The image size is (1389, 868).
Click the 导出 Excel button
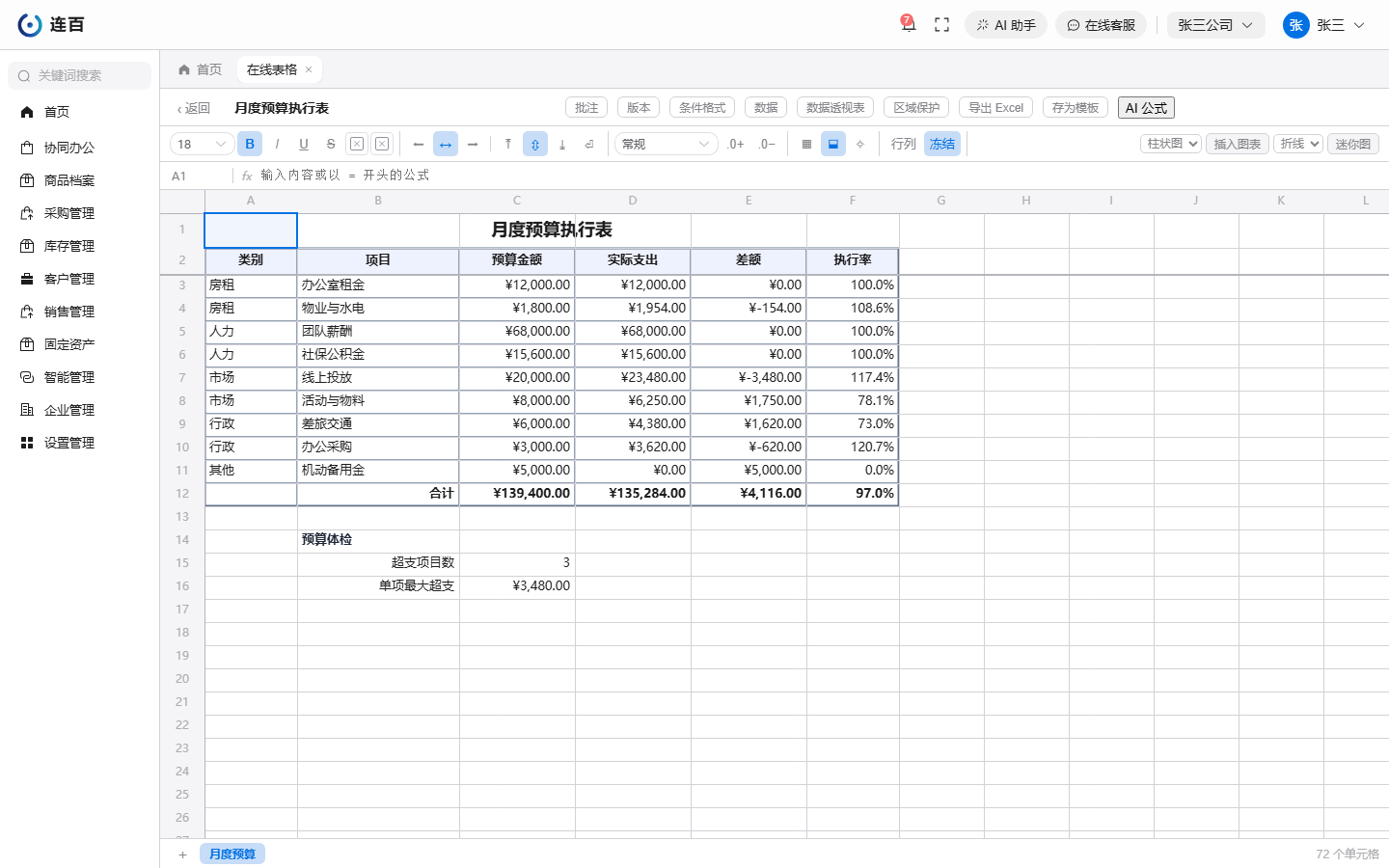pyautogui.click(x=995, y=108)
